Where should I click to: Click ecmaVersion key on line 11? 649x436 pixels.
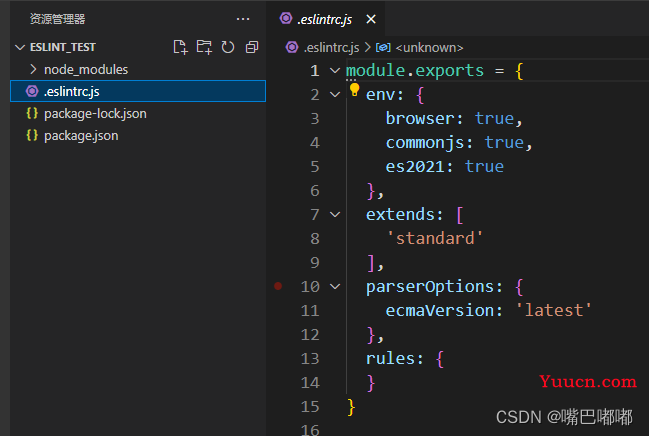point(440,311)
